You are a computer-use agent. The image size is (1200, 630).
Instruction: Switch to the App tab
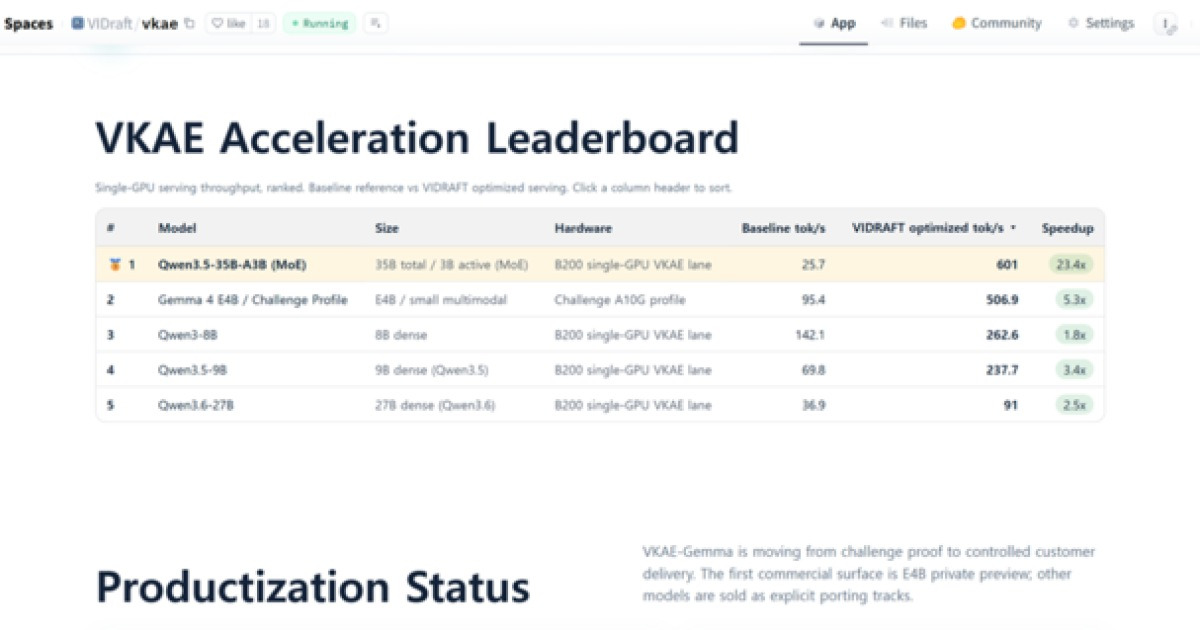834,23
